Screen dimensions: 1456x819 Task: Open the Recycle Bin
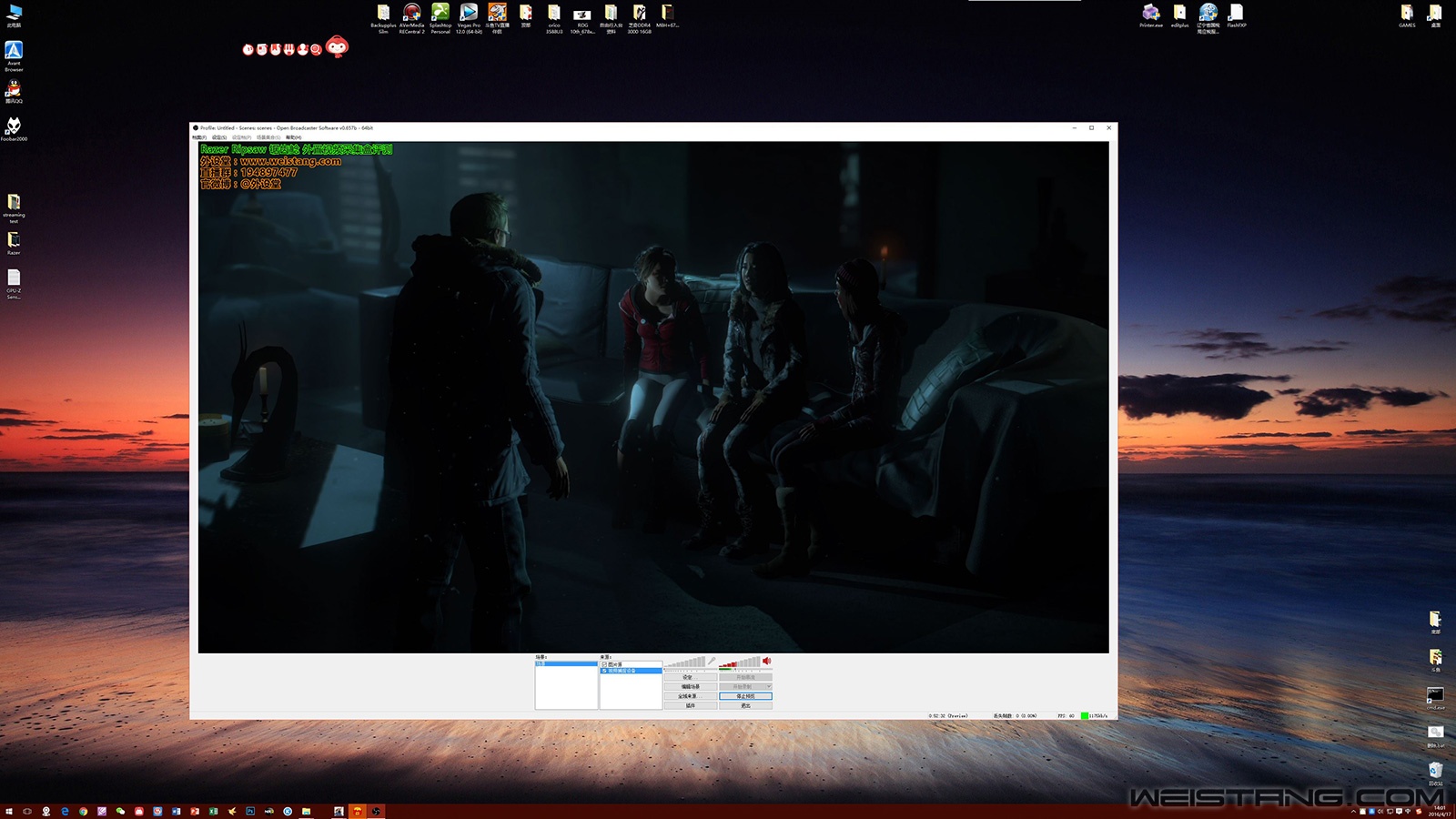coord(1435,773)
